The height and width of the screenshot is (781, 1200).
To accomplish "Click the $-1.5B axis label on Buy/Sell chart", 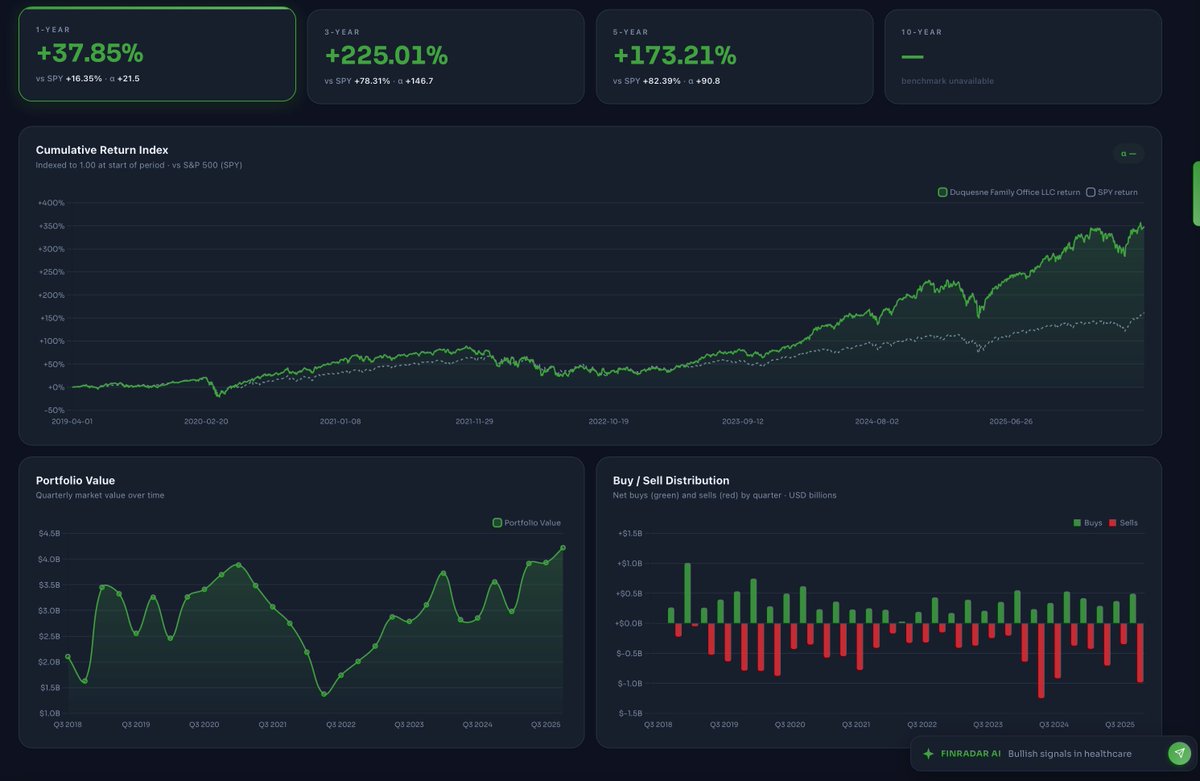I will (x=628, y=713).
